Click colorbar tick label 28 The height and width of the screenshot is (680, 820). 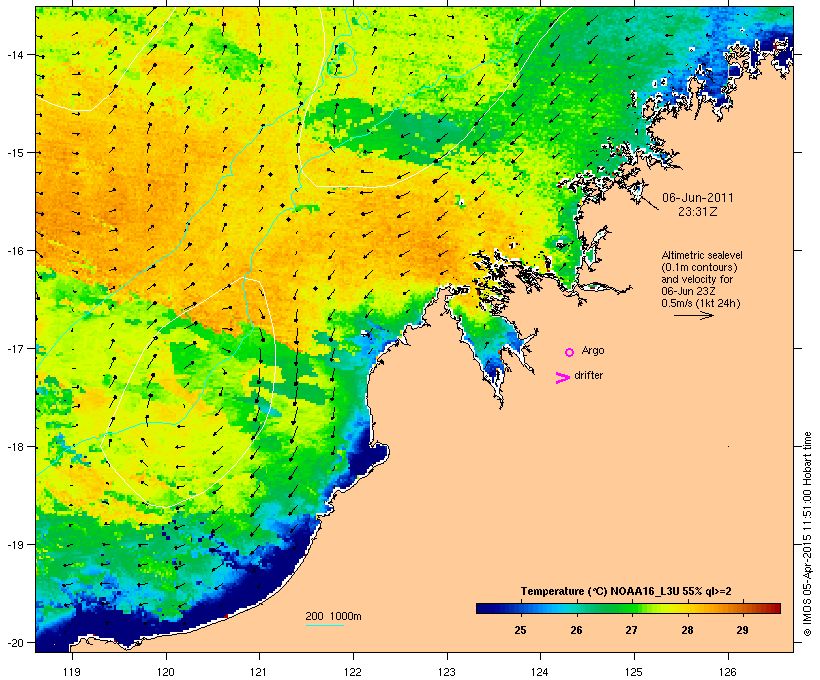tap(687, 630)
